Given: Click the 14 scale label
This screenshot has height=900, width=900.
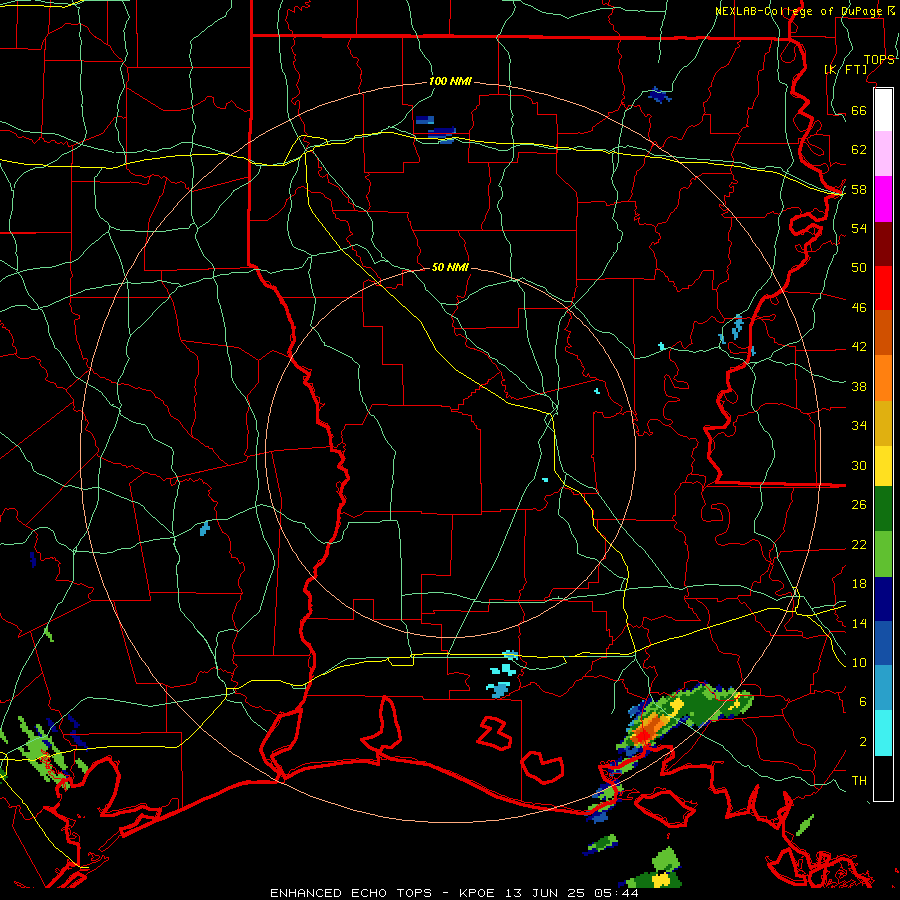Looking at the screenshot, I should tap(859, 623).
